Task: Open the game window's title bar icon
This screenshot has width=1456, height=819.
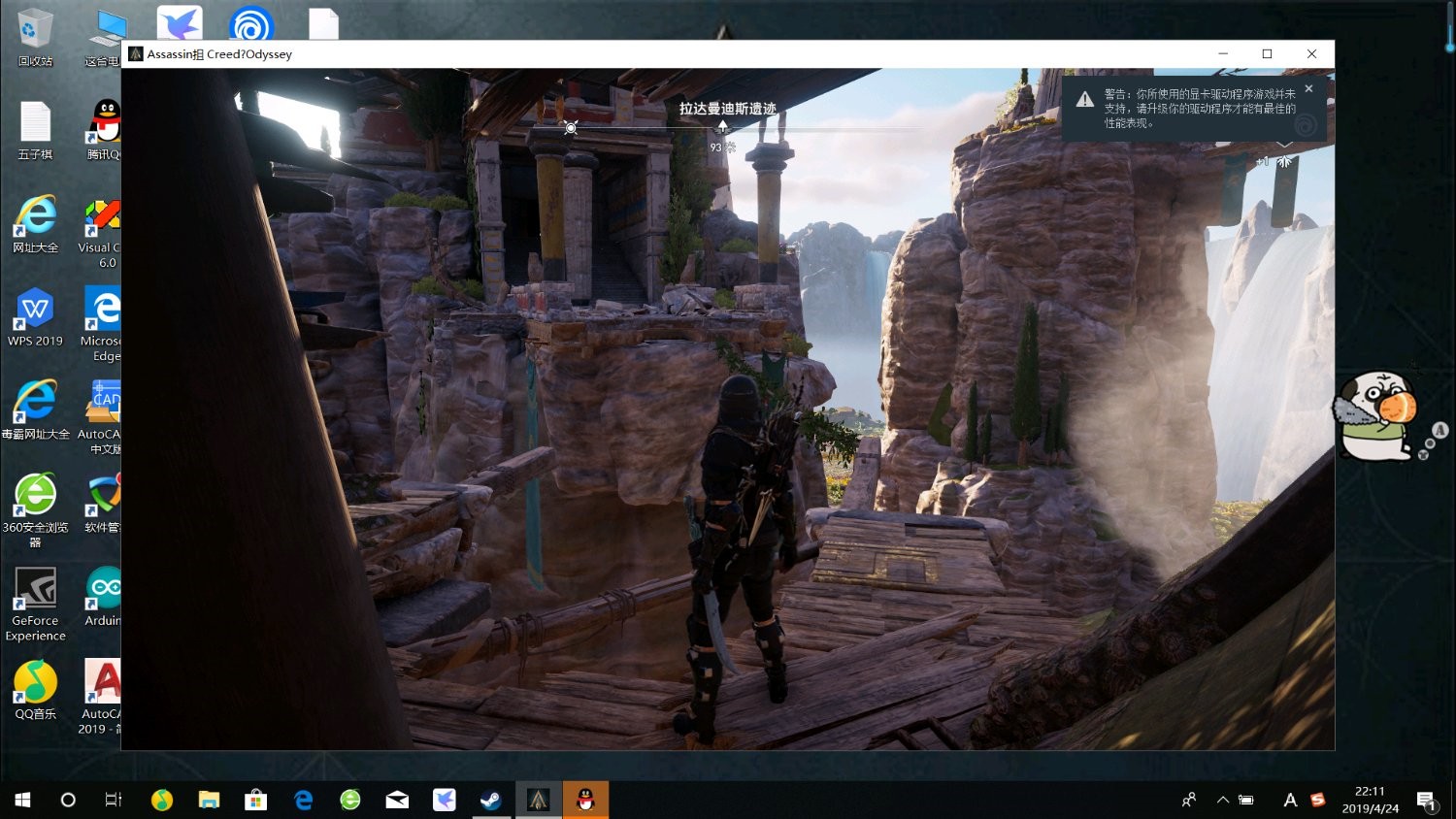Action: (x=136, y=54)
